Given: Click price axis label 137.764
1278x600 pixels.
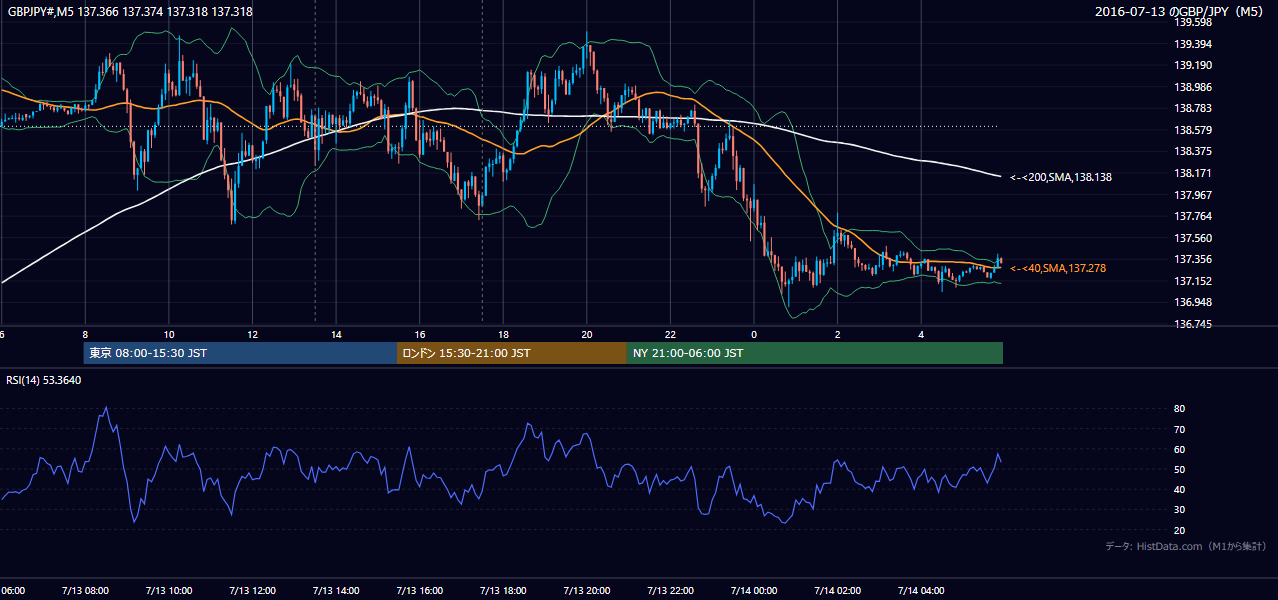Looking at the screenshot, I should (1193, 216).
